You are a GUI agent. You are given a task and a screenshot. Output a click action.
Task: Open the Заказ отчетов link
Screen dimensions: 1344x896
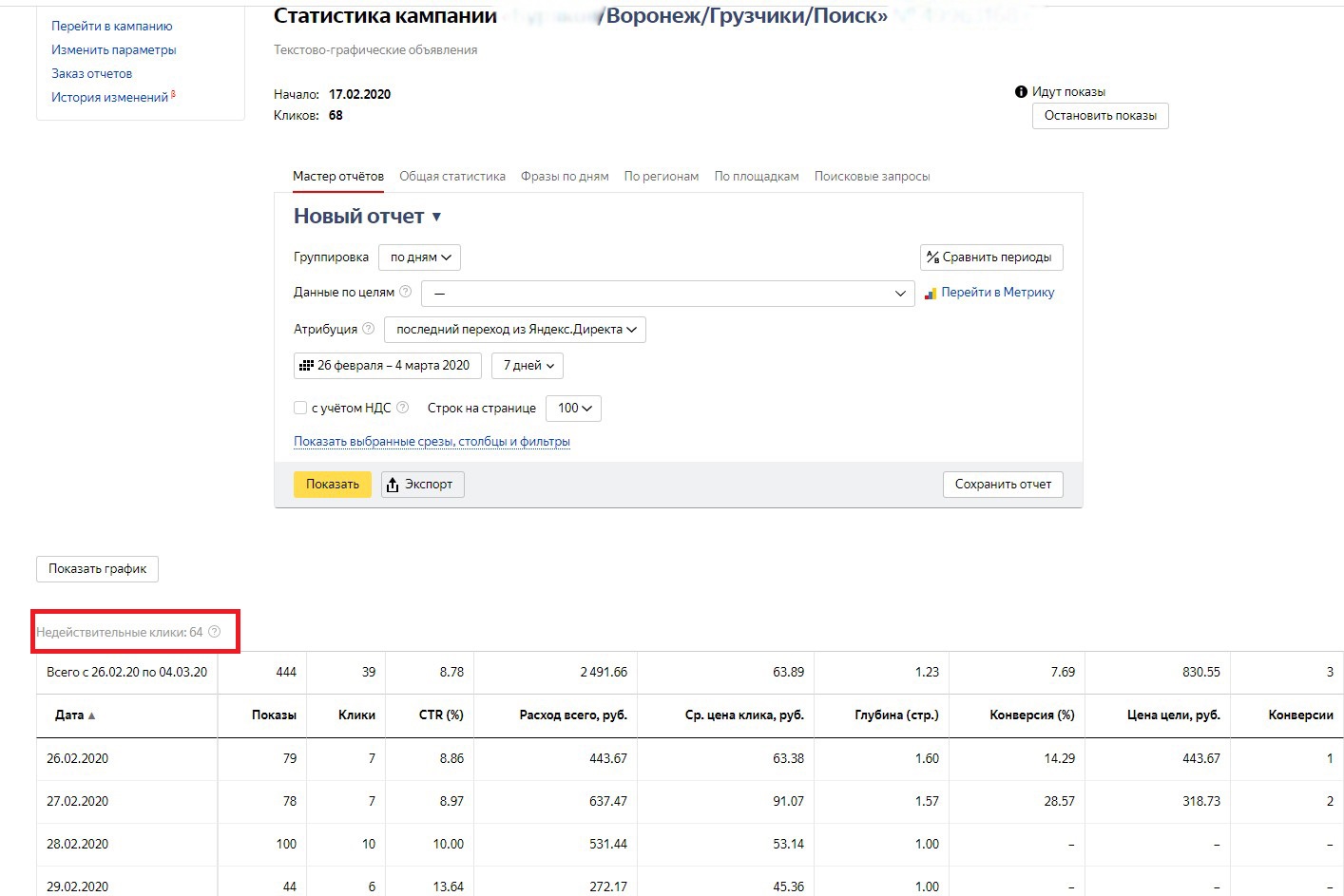92,74
